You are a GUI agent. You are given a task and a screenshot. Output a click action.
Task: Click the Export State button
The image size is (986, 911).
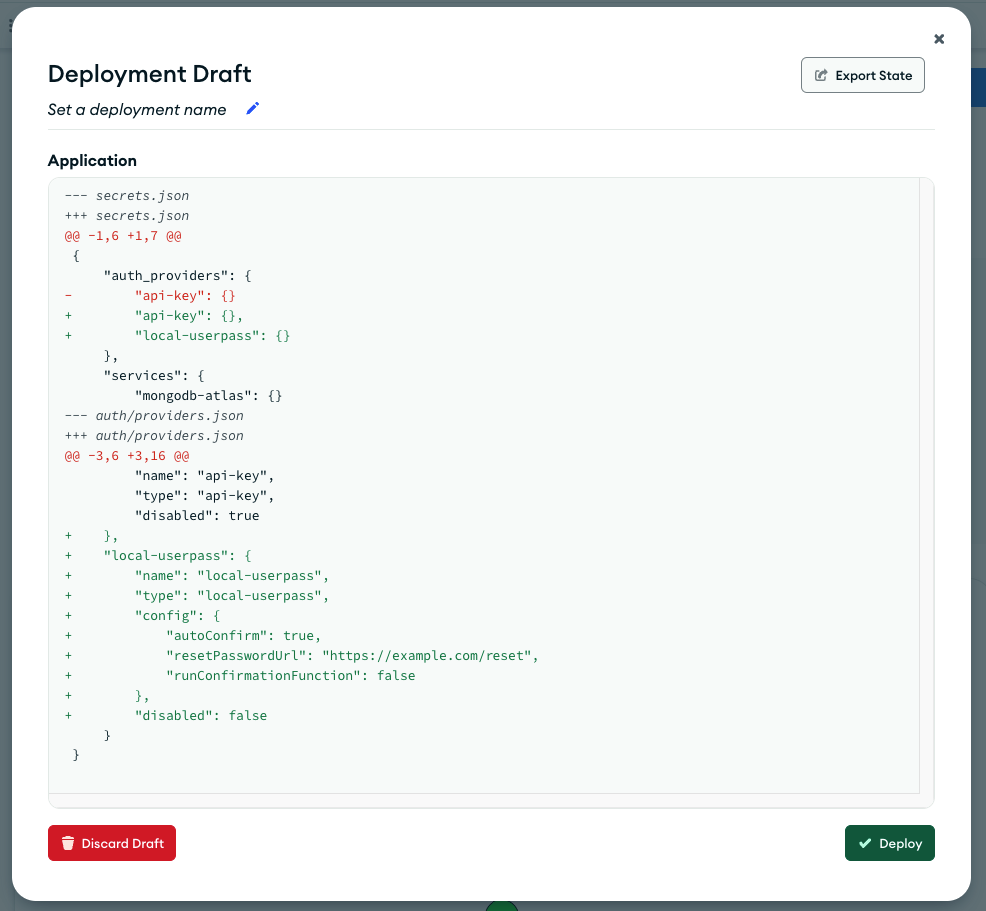[862, 75]
